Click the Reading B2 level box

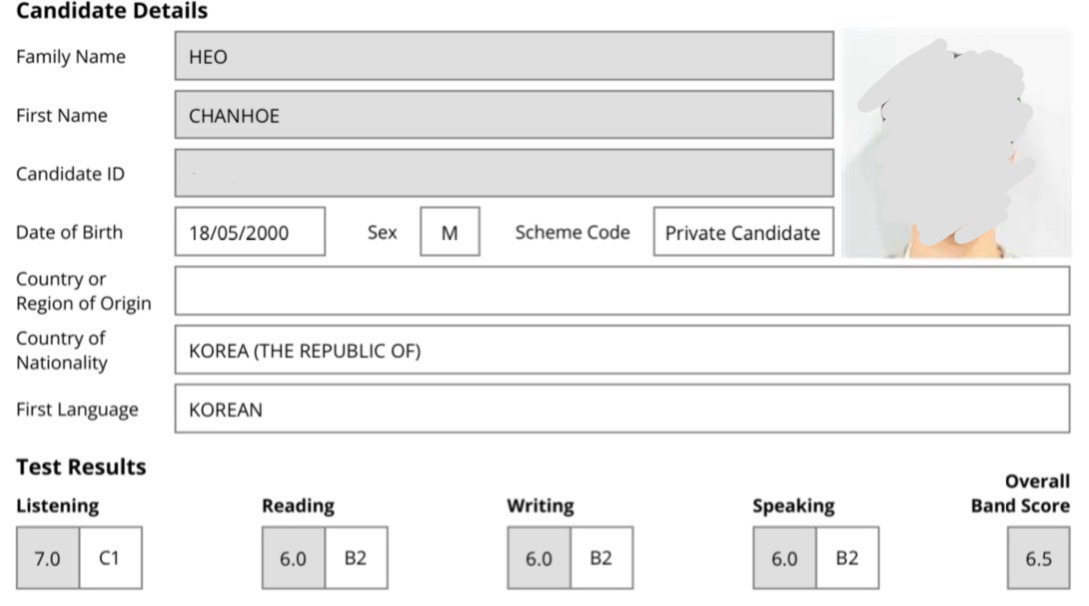[x=356, y=558]
